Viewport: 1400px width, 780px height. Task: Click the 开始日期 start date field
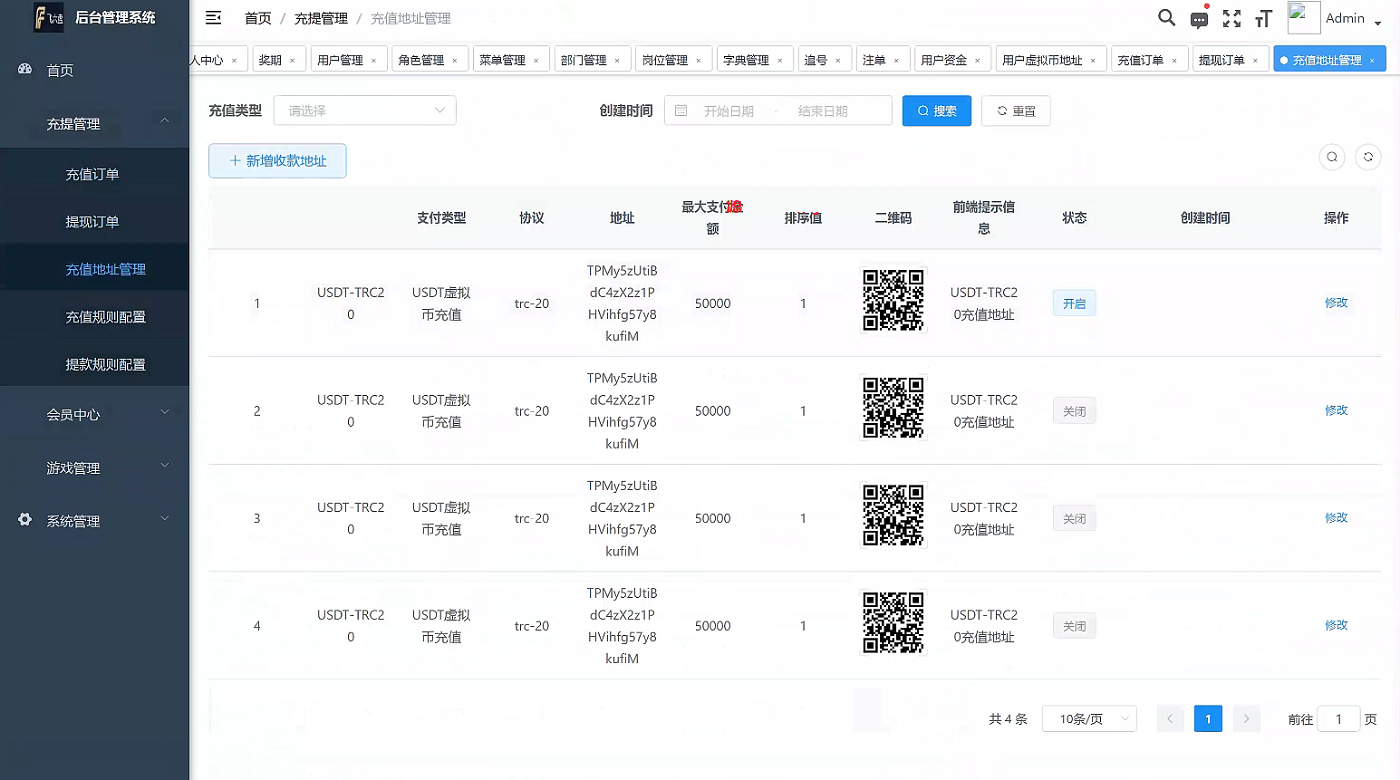click(x=729, y=111)
